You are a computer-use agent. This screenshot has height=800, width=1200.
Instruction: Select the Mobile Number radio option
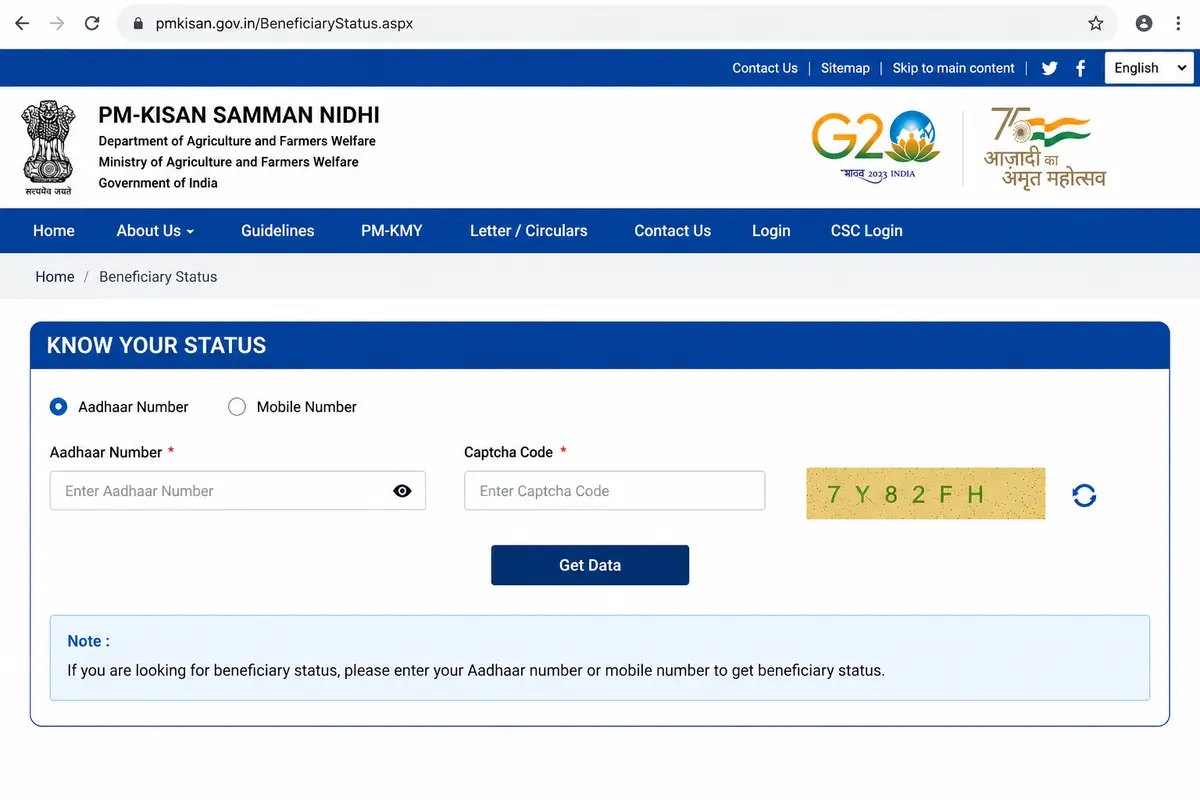pos(237,407)
